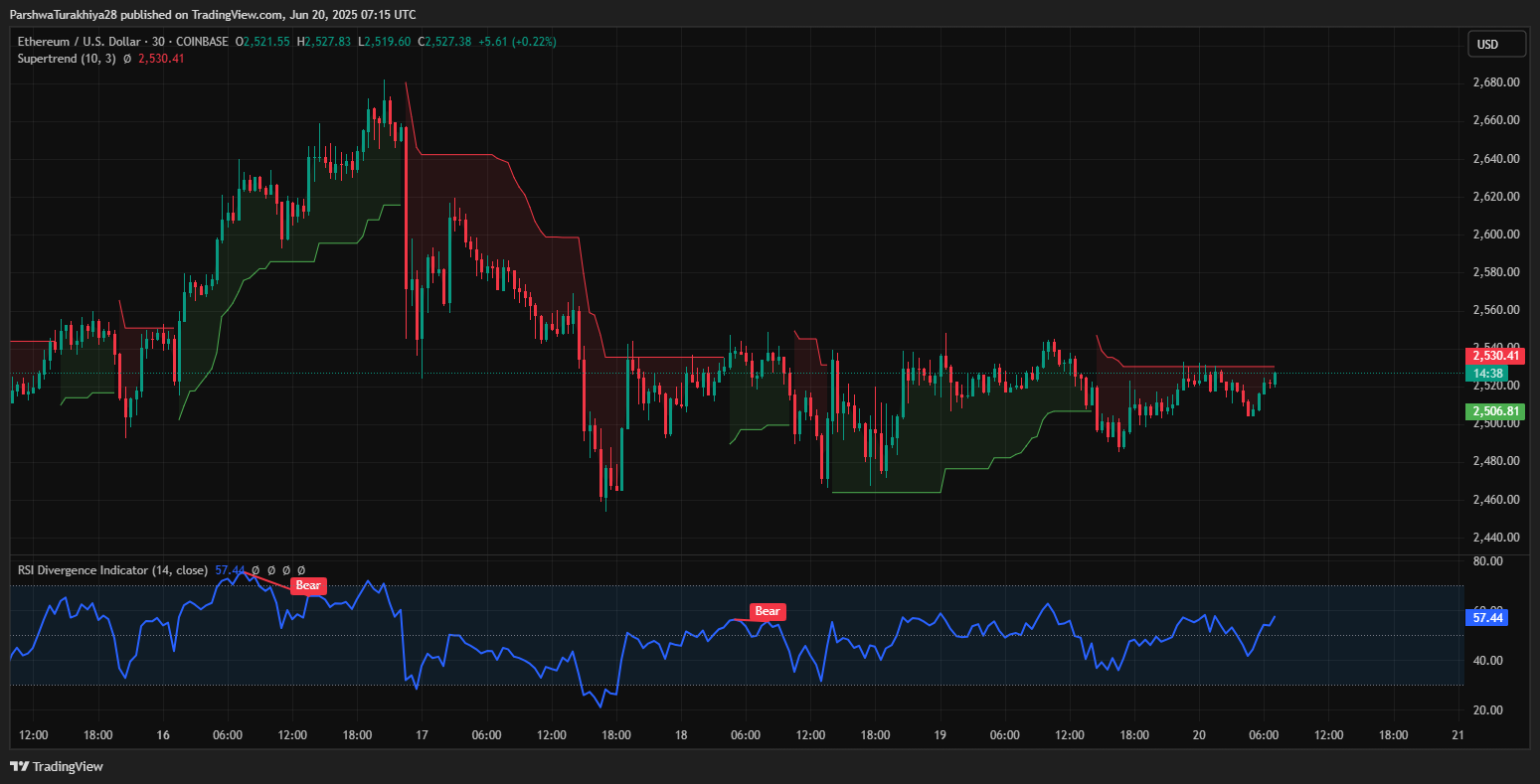The width and height of the screenshot is (1540, 784).
Task: Click the 80.00 level on RSI scale
Action: [1487, 561]
